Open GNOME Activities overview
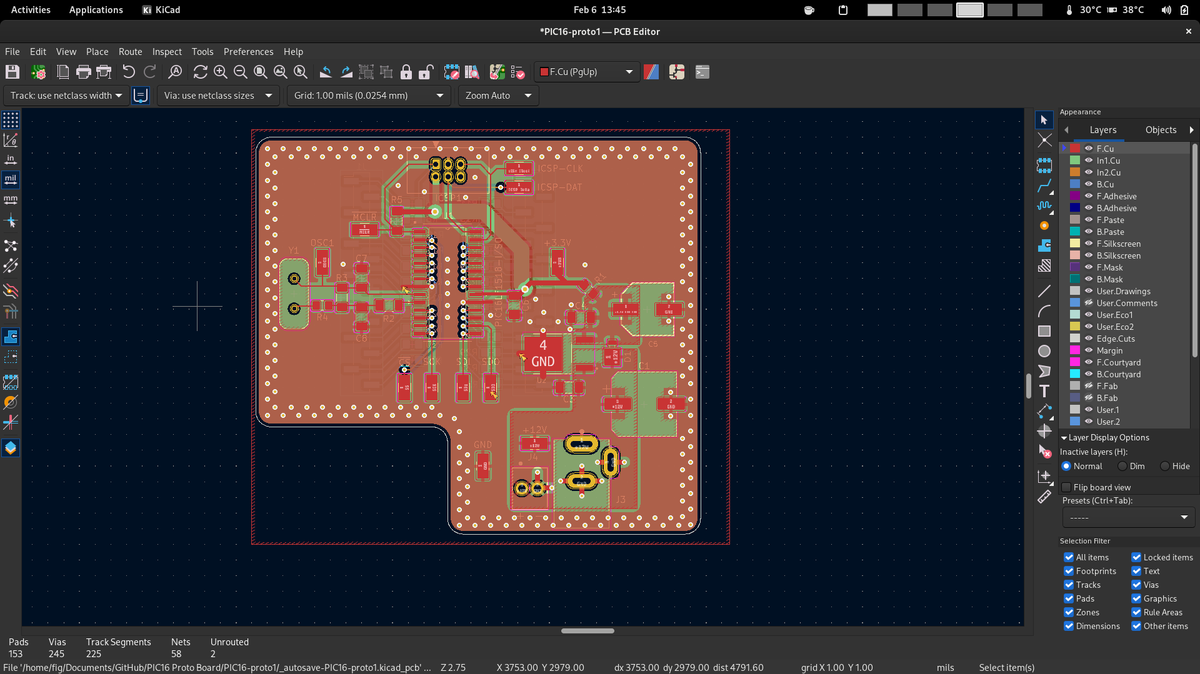The height and width of the screenshot is (674, 1200). 30,10
